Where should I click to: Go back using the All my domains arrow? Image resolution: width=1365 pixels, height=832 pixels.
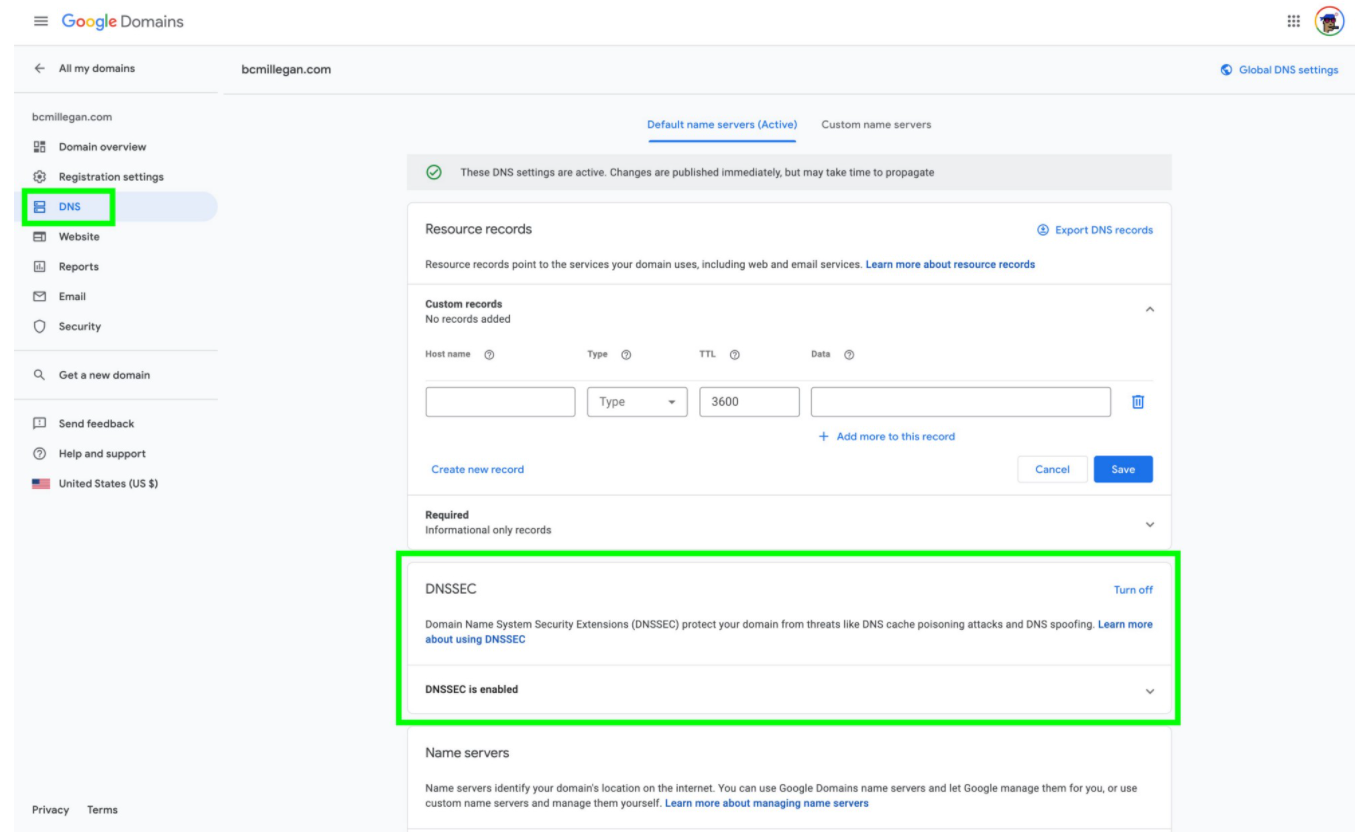point(40,69)
